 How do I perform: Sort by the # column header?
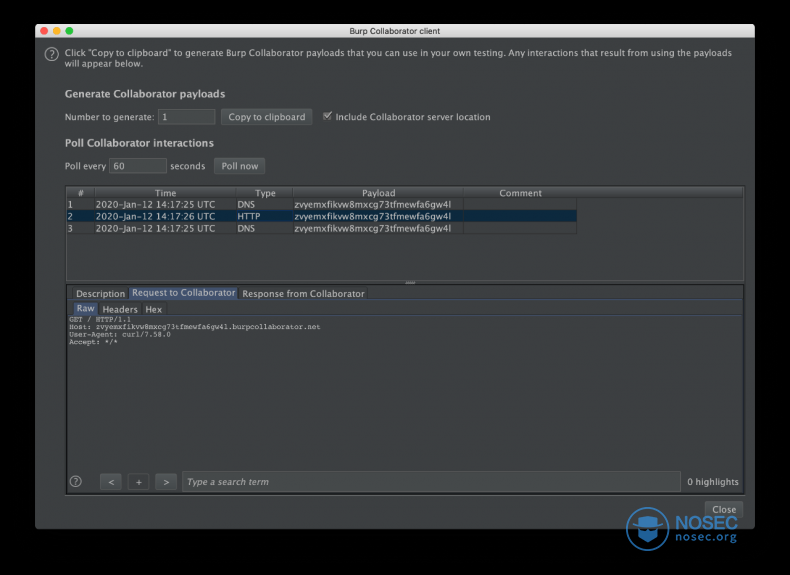pos(81,193)
